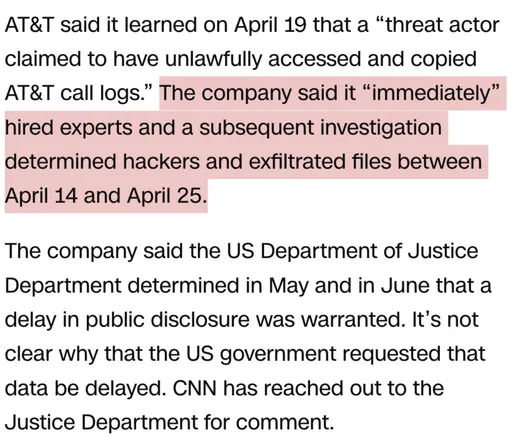
Task: Click the word 'May' in second paragraph
Action: 288,287
